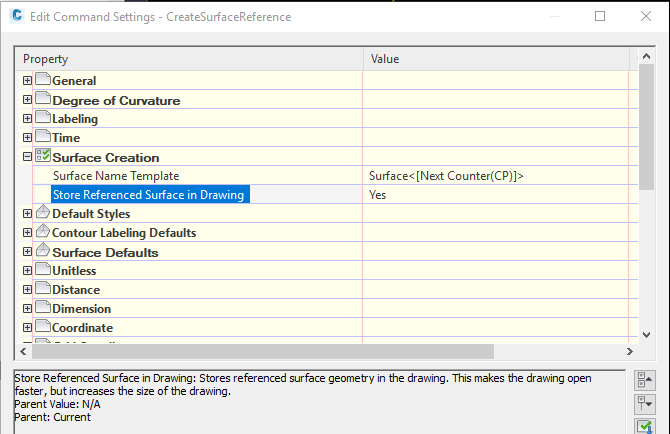670x434 pixels.
Task: Expand the Labeling category
Action: 27,119
